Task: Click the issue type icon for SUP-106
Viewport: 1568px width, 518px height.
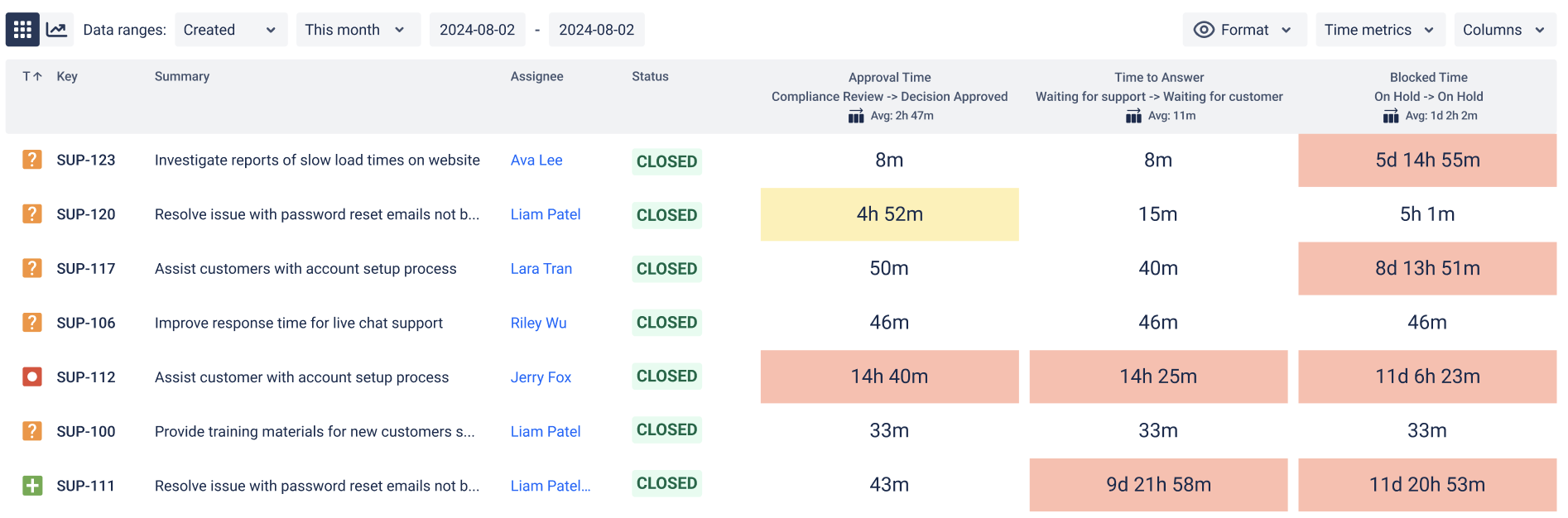Action: click(x=32, y=323)
